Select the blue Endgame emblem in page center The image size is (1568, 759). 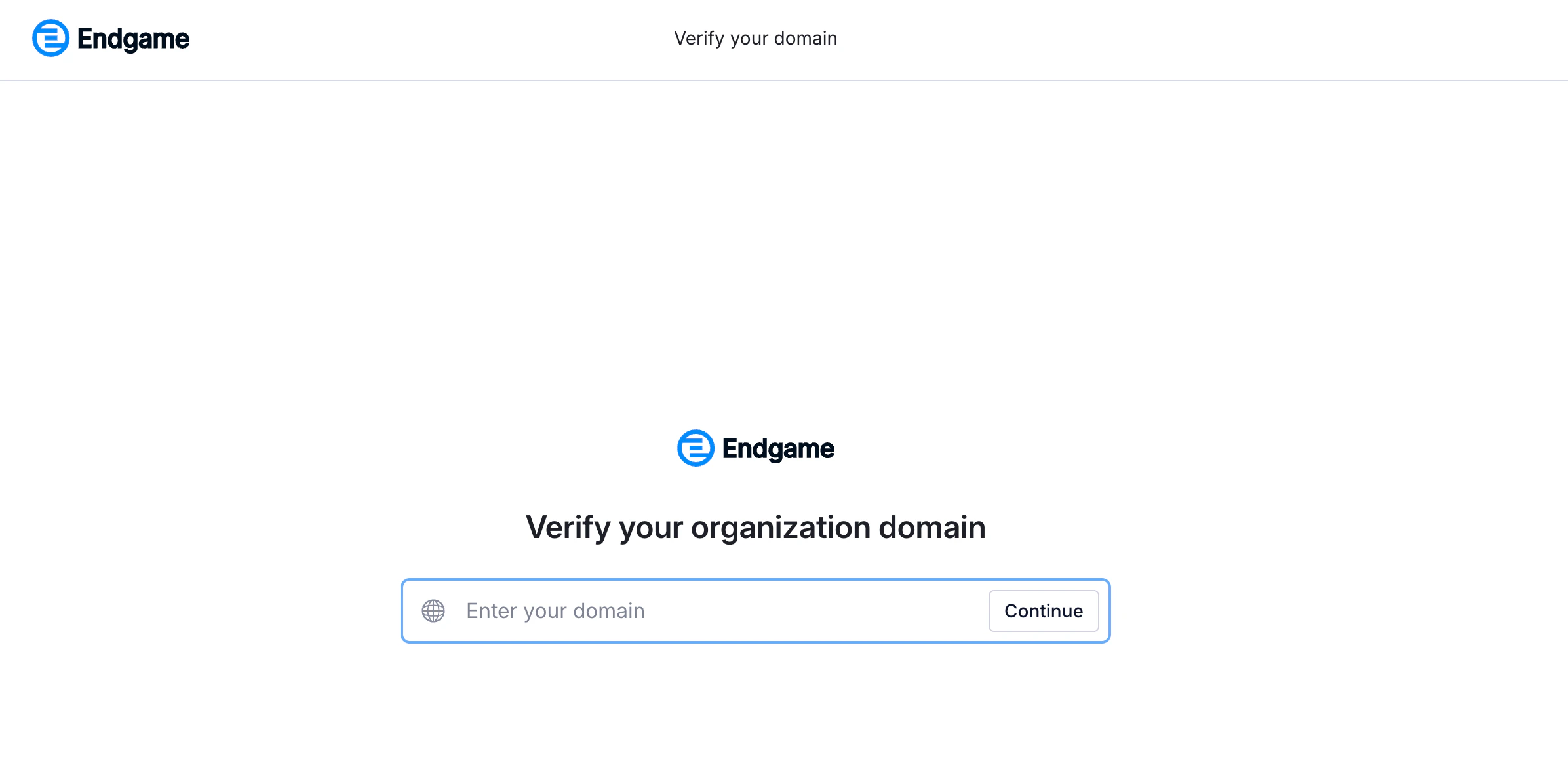695,448
